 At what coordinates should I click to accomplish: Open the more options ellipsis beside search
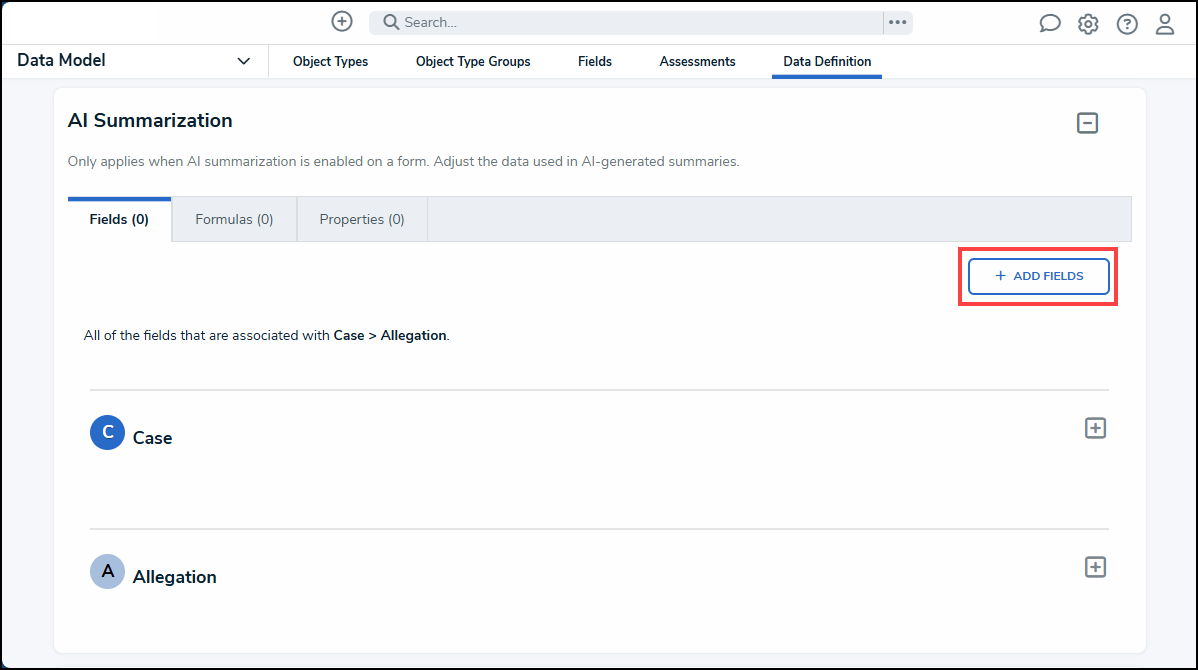[896, 22]
